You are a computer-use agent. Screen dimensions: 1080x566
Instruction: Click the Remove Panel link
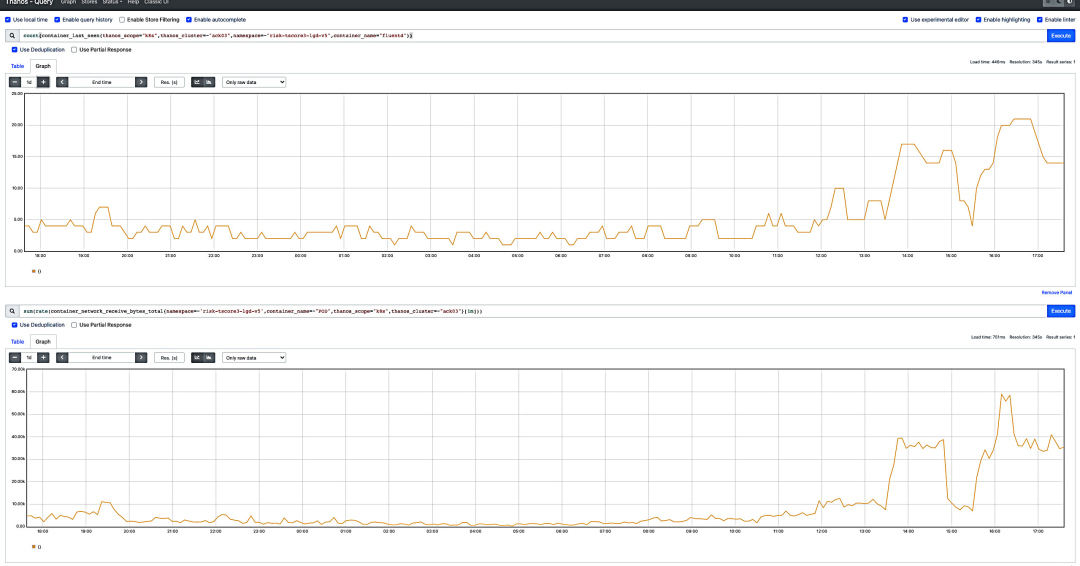pyautogui.click(x=1057, y=293)
